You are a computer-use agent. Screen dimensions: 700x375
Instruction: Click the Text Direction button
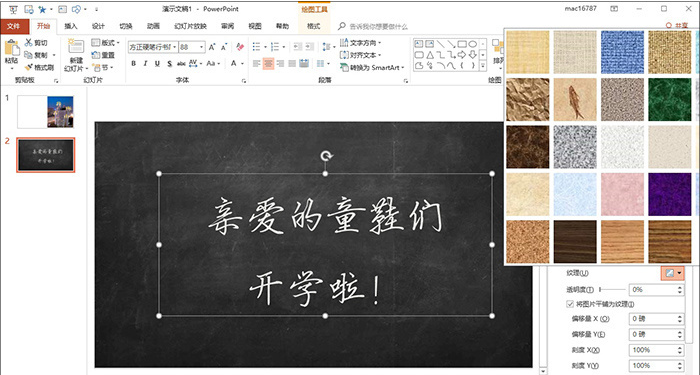click(x=361, y=43)
